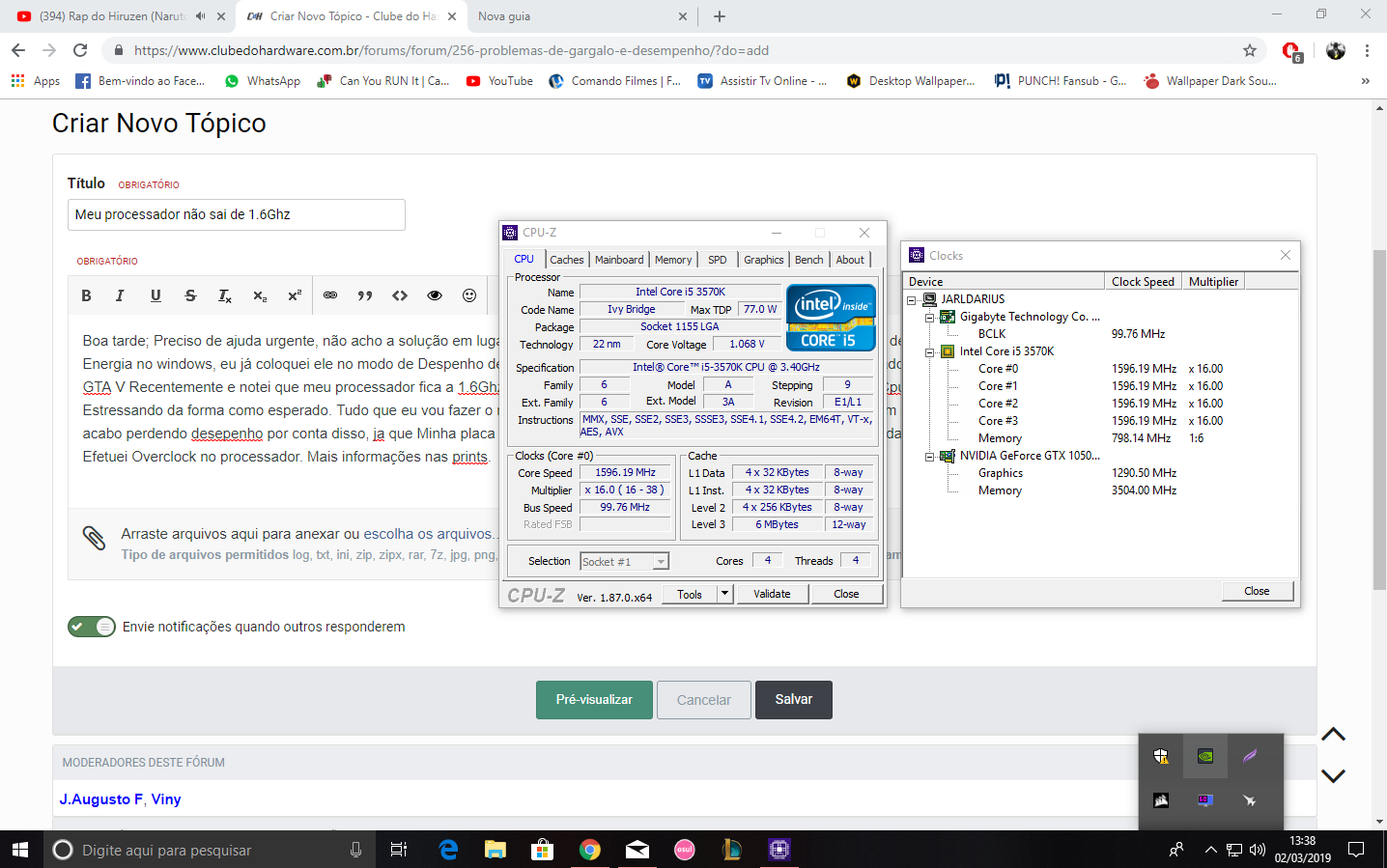Collapse the JARLDARIUS tree node

tap(911, 299)
